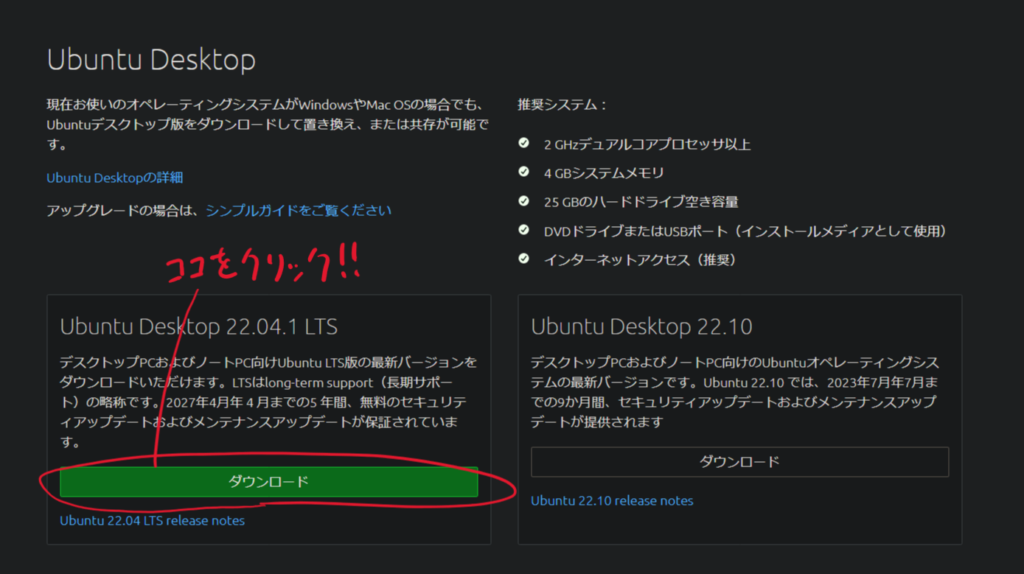Select checkmark icon beside 25 GB hard drive space
Screen dimensions: 1024x574
coord(524,201)
